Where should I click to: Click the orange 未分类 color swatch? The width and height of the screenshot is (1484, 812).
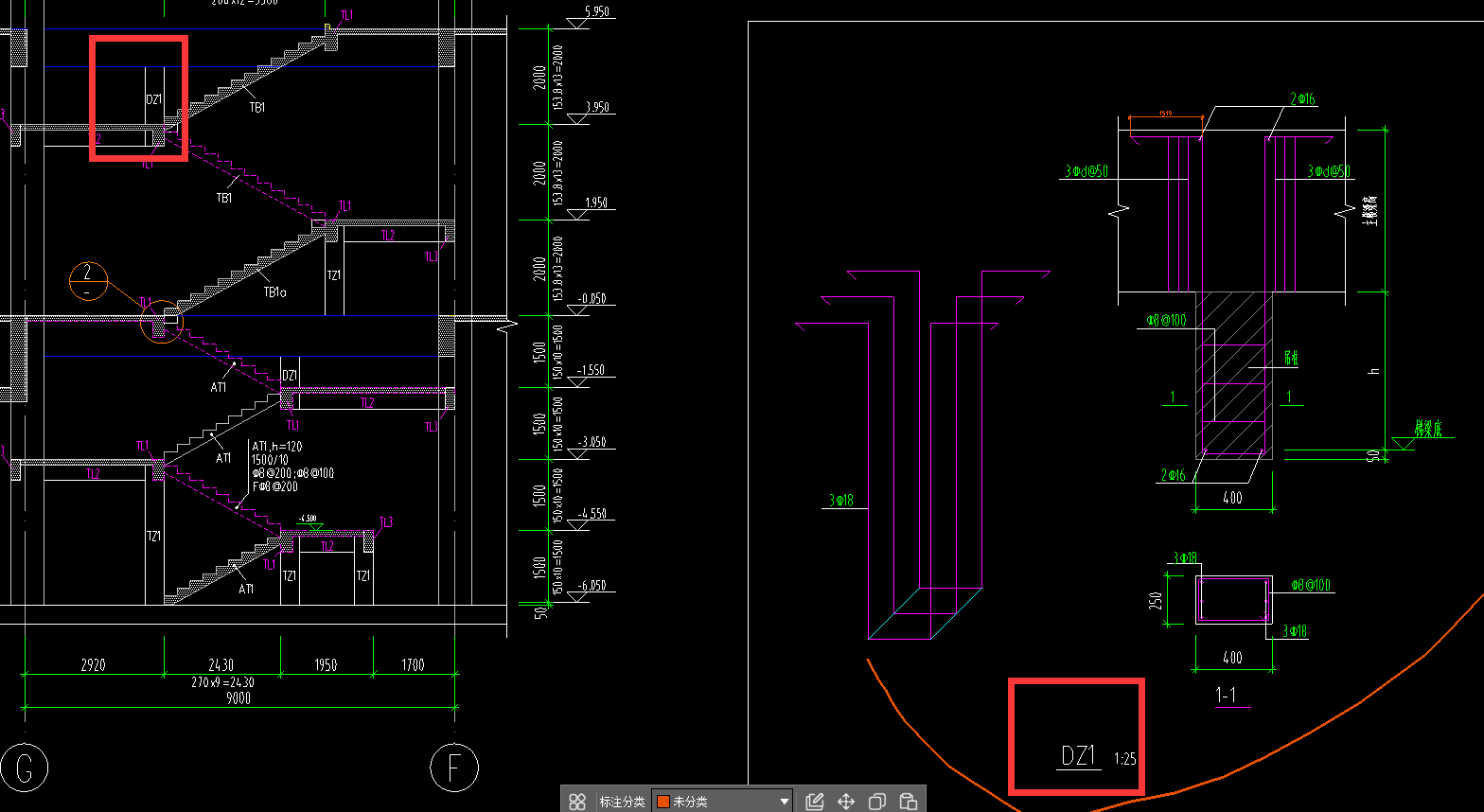pyautogui.click(x=663, y=802)
